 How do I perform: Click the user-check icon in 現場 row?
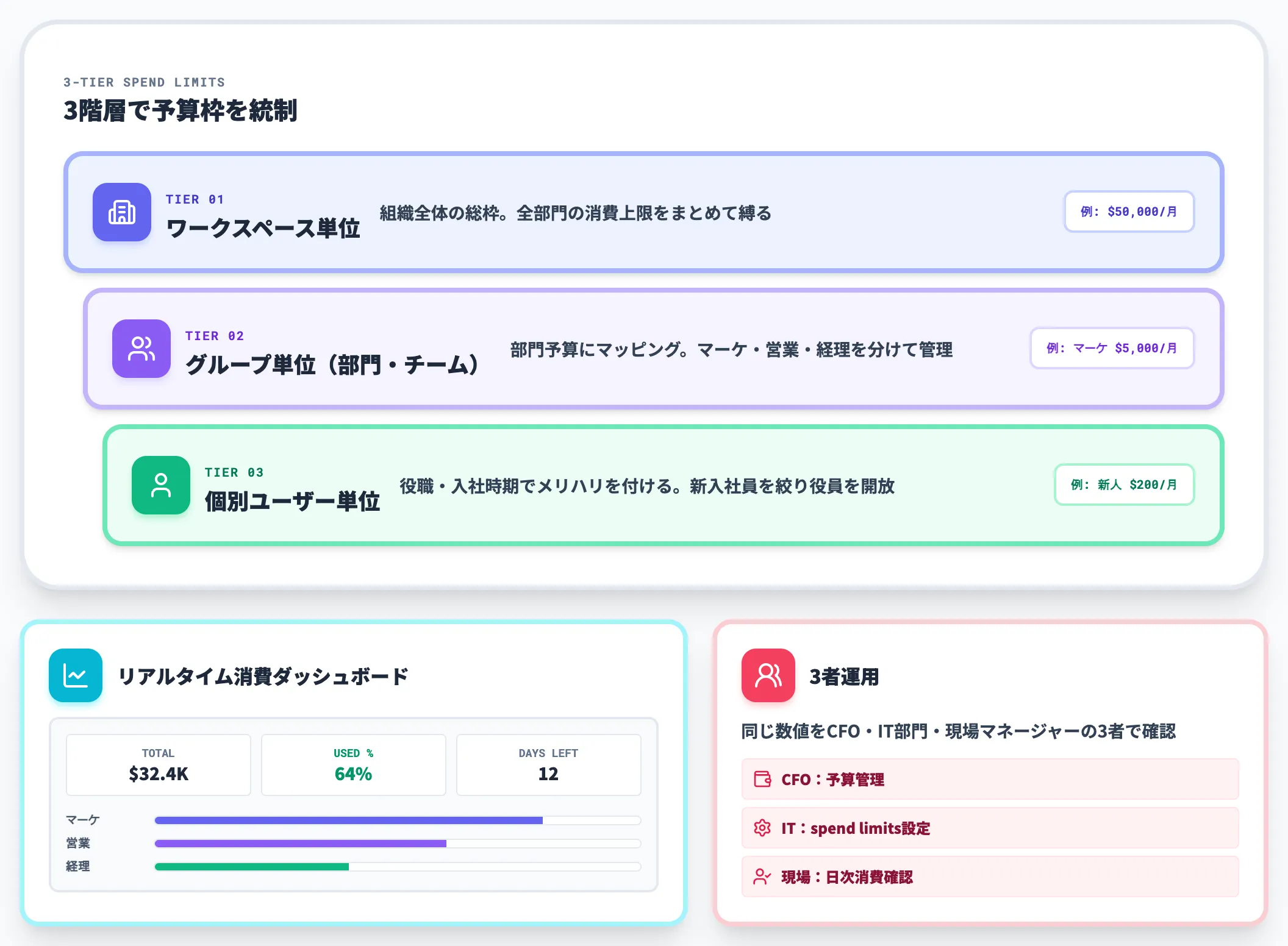tap(762, 877)
